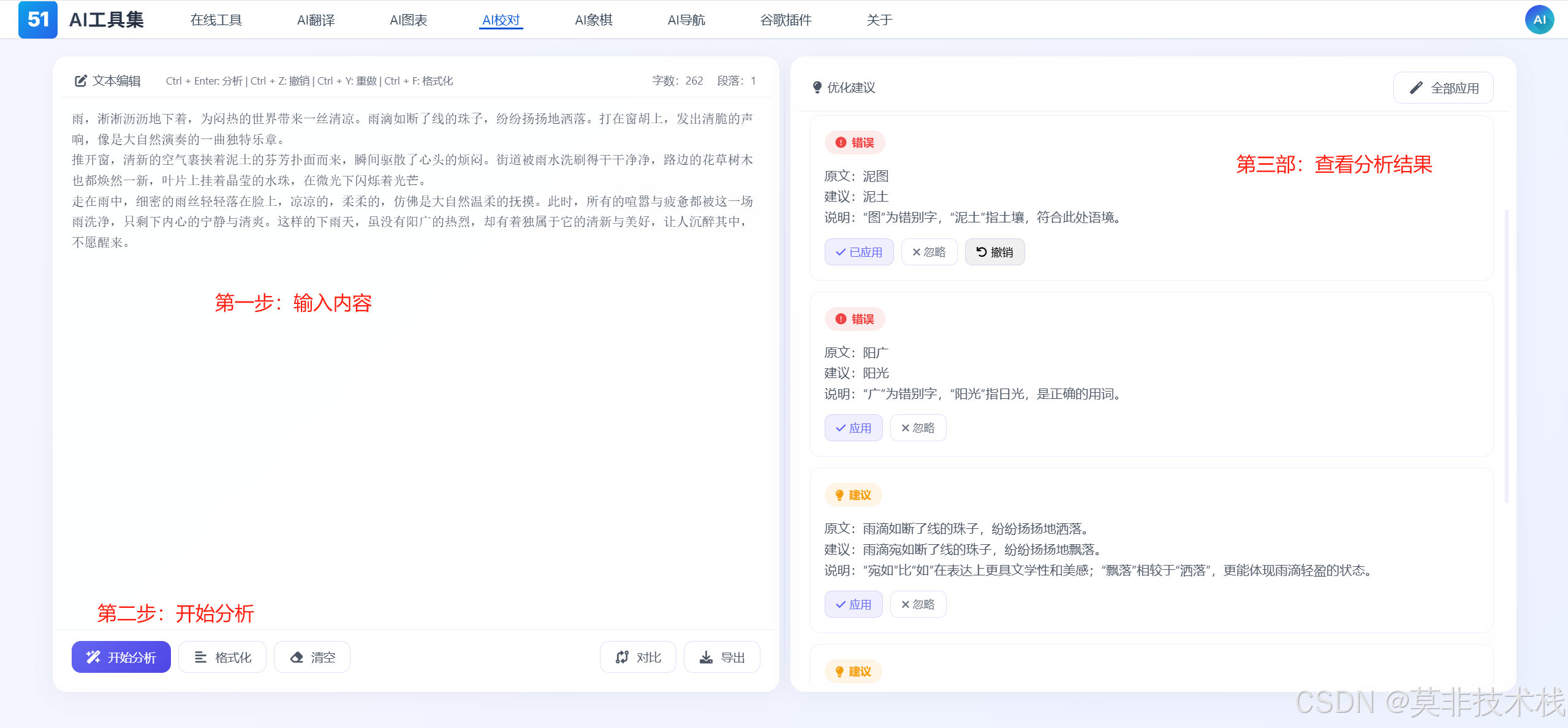
Task: Apply the 雨滴宛如 wording suggestion
Action: (x=853, y=604)
